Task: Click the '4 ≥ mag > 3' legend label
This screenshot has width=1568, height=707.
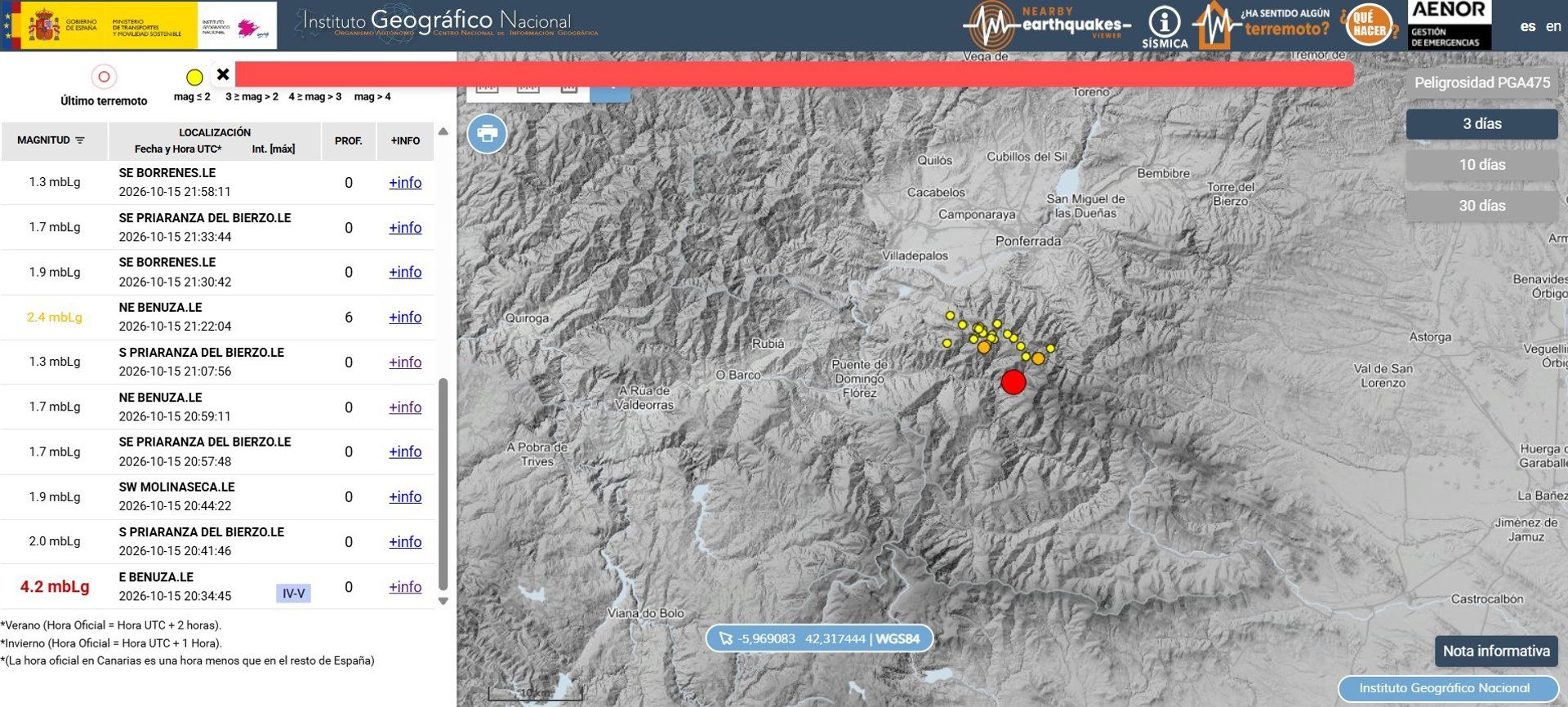Action: pos(315,96)
